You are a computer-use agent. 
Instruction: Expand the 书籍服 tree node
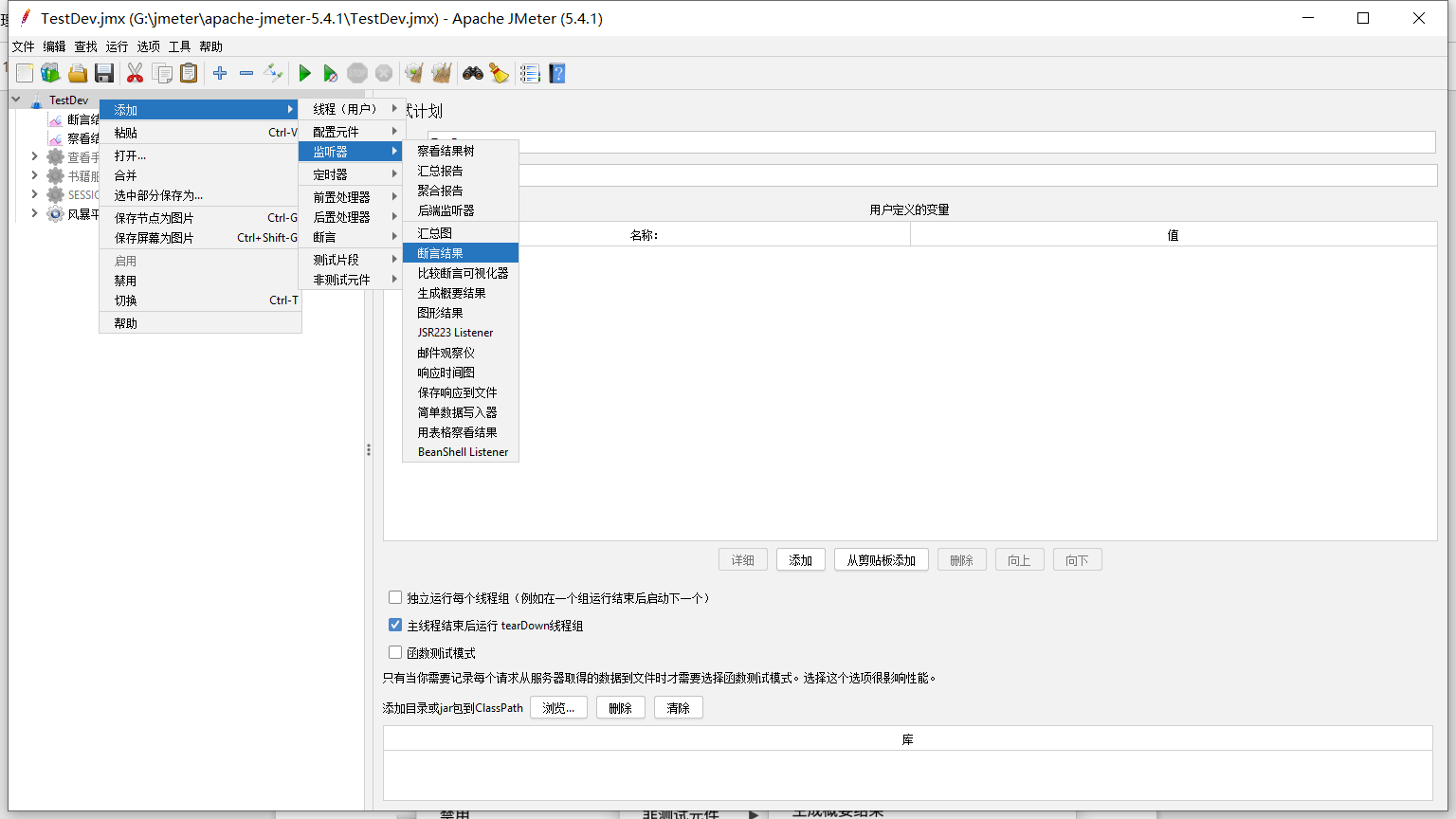(35, 175)
